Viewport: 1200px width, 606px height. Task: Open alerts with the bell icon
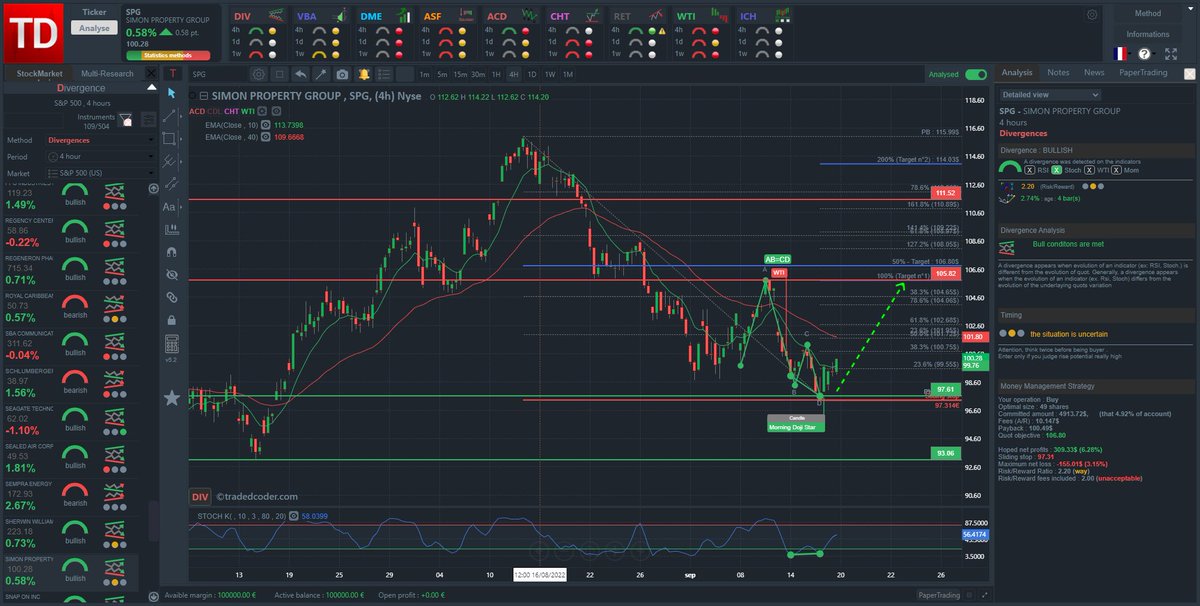(x=365, y=74)
